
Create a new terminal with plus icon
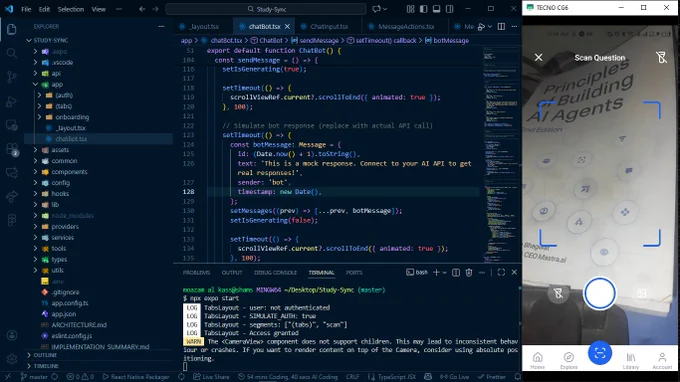point(436,272)
